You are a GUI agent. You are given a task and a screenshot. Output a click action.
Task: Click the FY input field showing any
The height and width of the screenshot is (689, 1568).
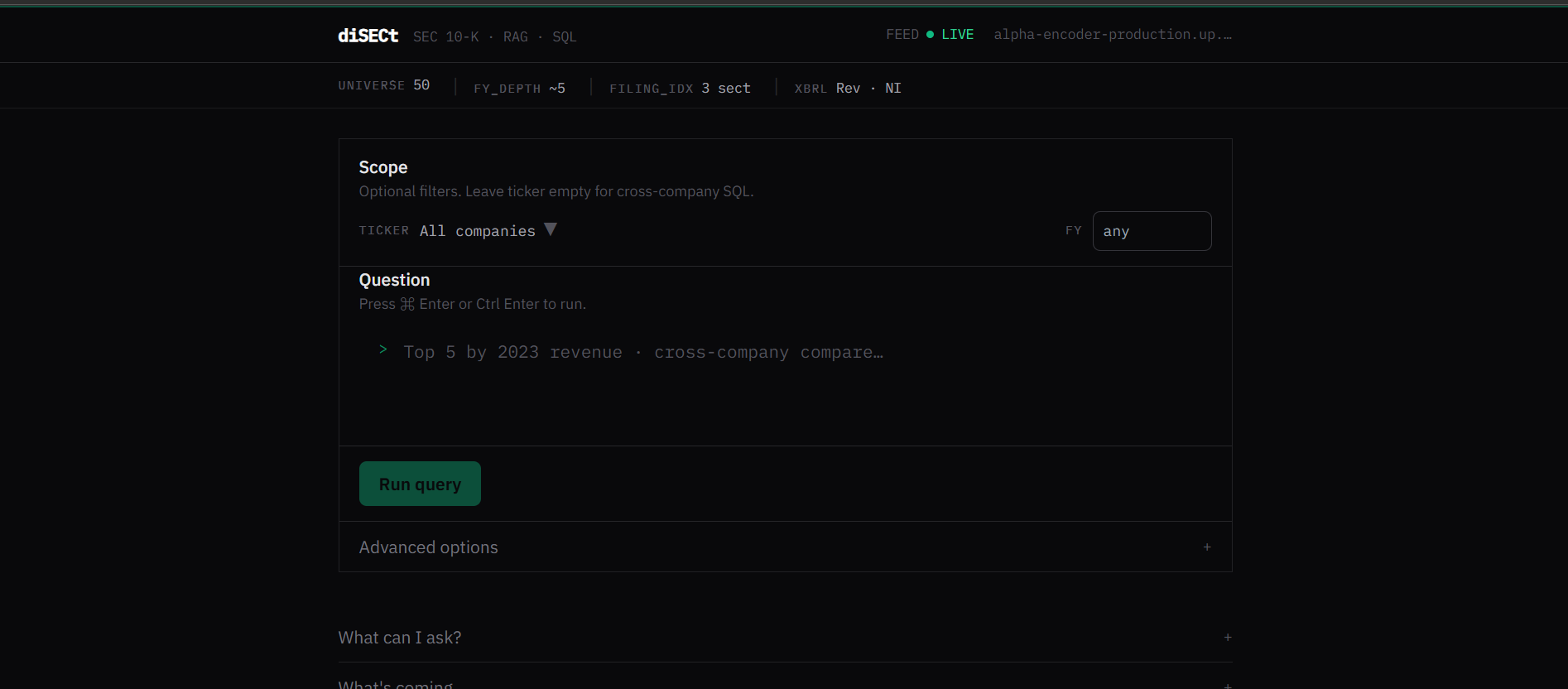(1152, 231)
